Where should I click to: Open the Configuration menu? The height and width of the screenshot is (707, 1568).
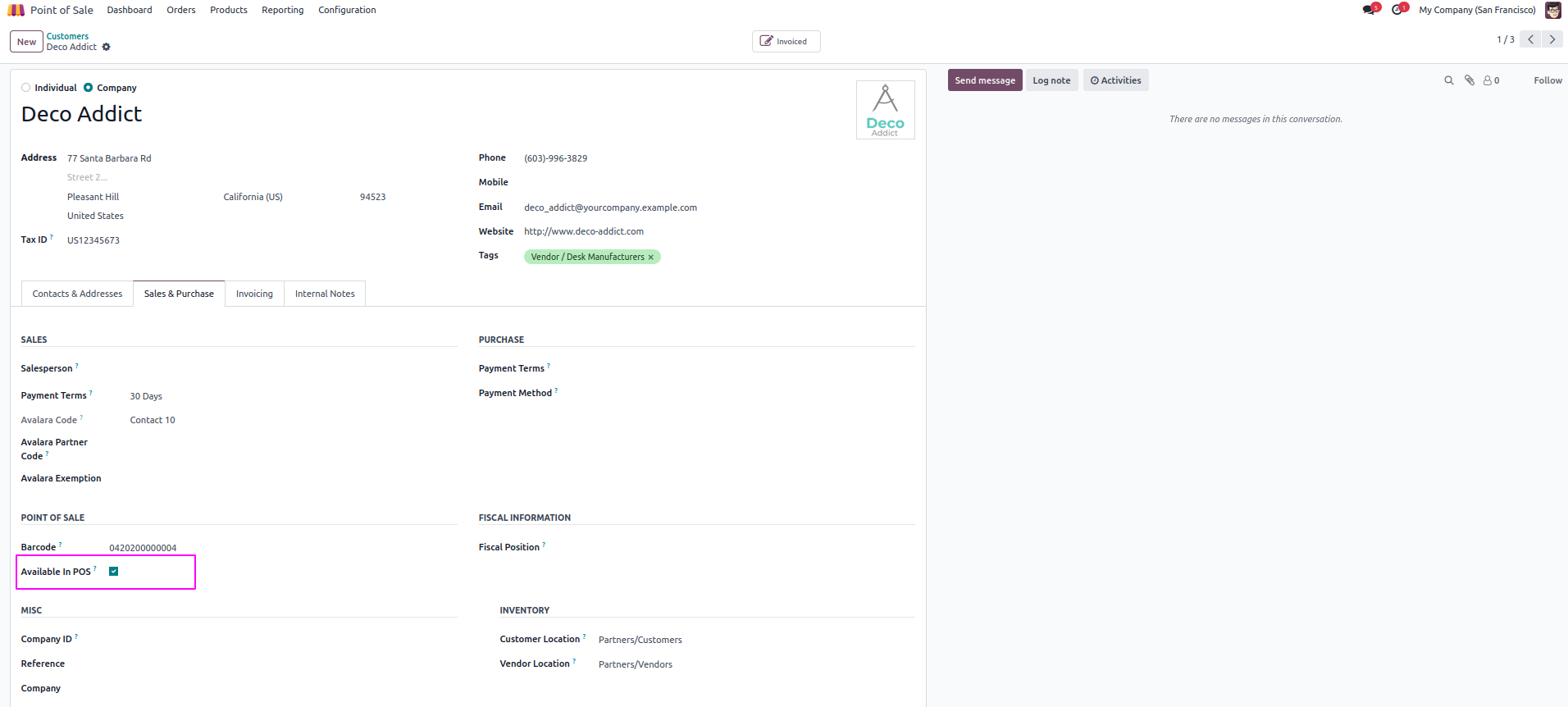tap(348, 10)
